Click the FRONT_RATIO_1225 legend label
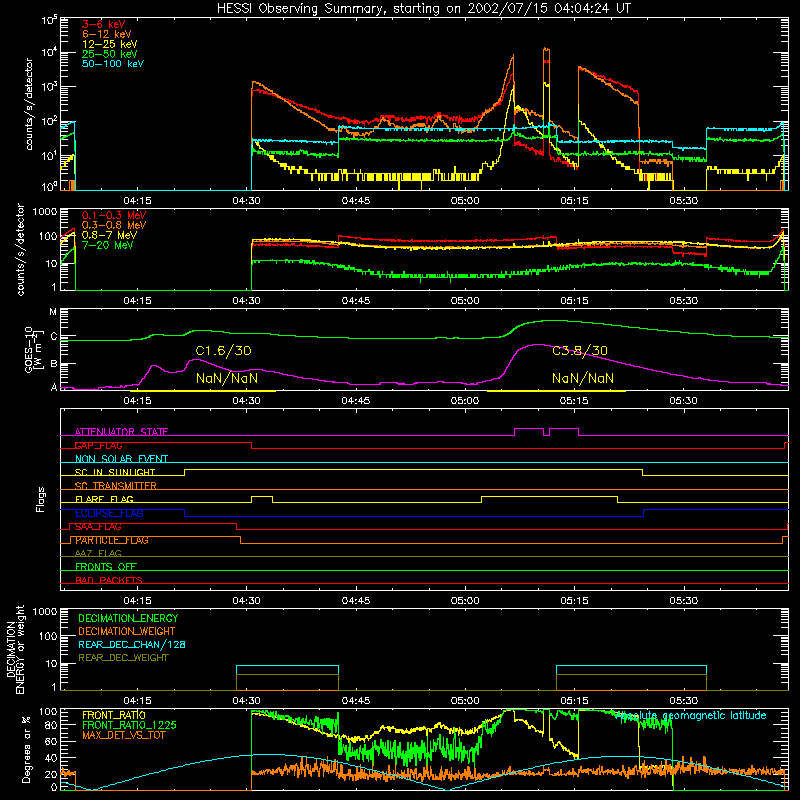800x800 pixels. [129, 726]
